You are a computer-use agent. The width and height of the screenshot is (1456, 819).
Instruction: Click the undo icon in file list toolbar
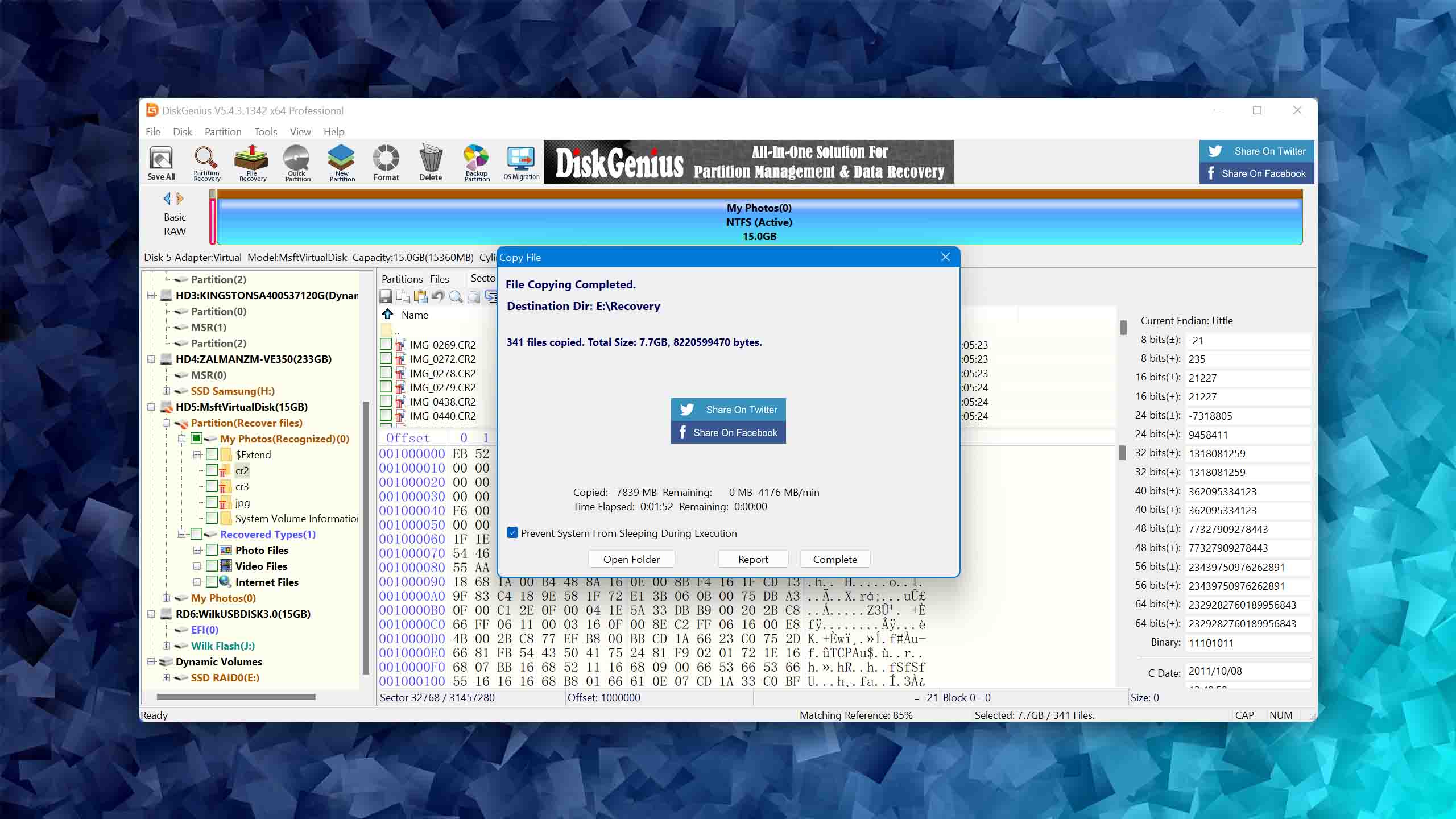pos(438,296)
